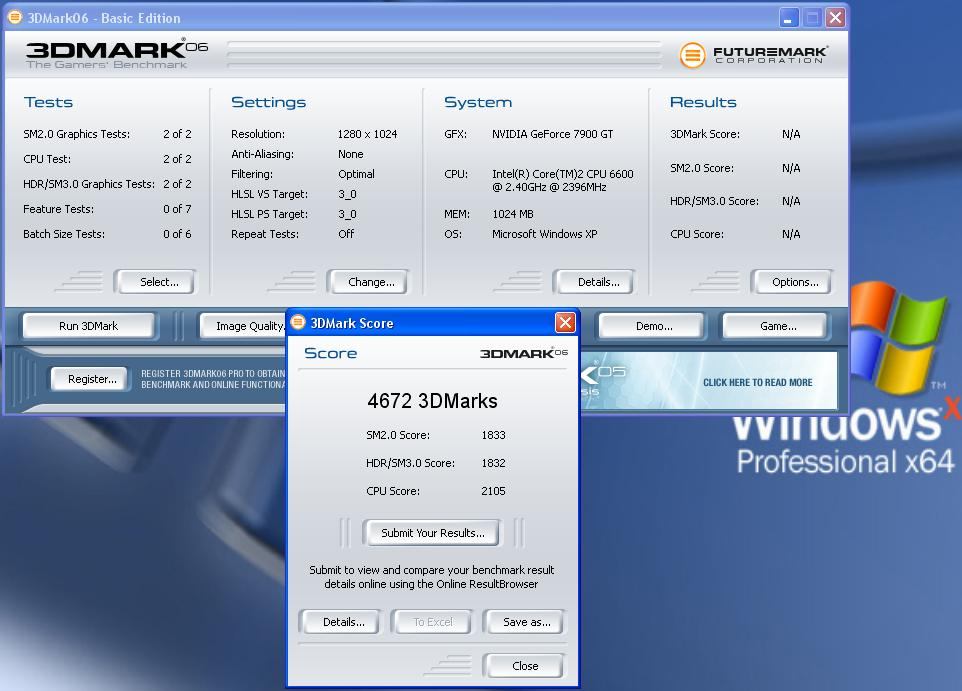The width and height of the screenshot is (962, 691).
Task: Click Microsoft Windows XP OS text
Action: (544, 234)
